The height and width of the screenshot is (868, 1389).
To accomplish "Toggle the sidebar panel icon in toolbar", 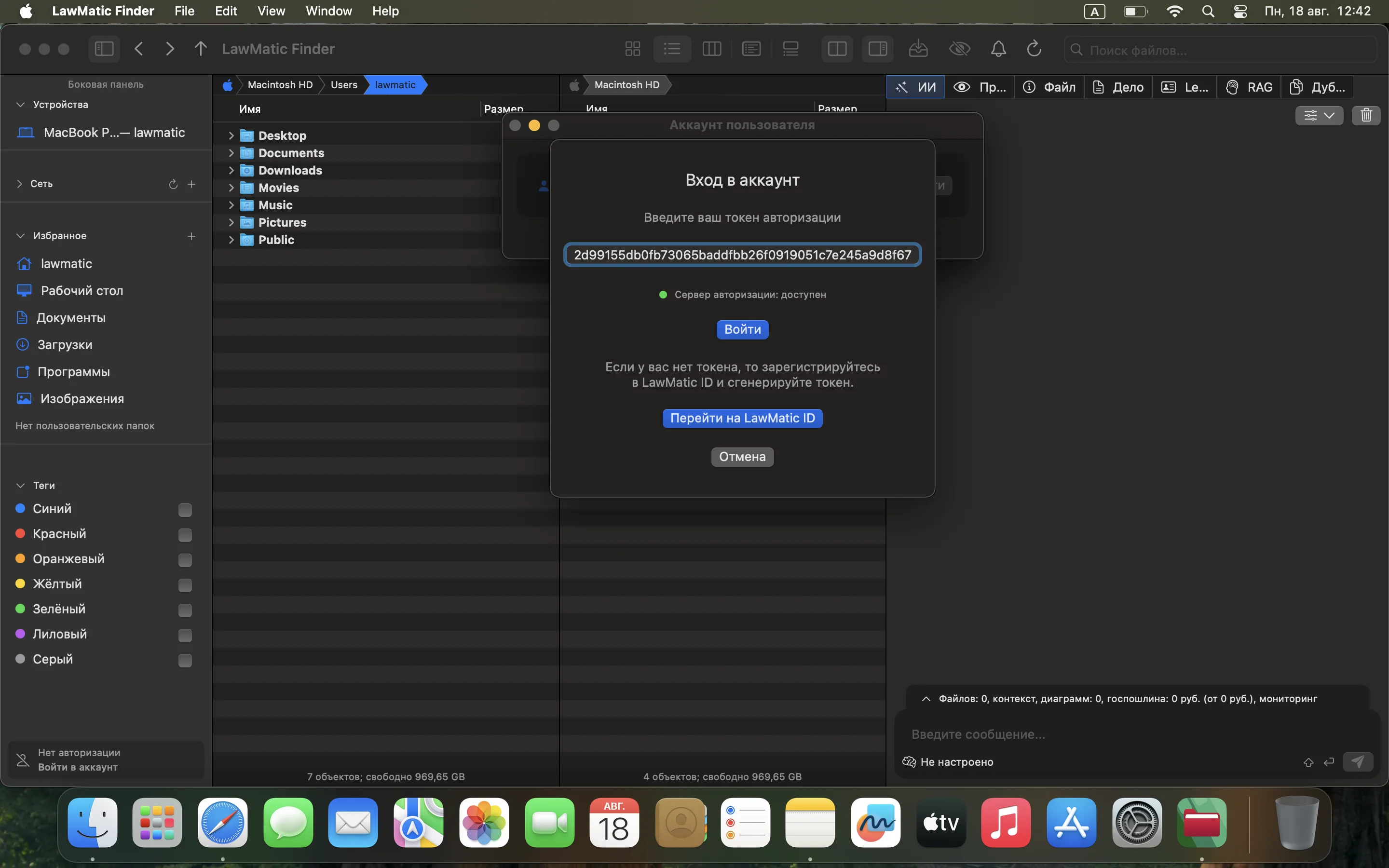I will pos(104,49).
